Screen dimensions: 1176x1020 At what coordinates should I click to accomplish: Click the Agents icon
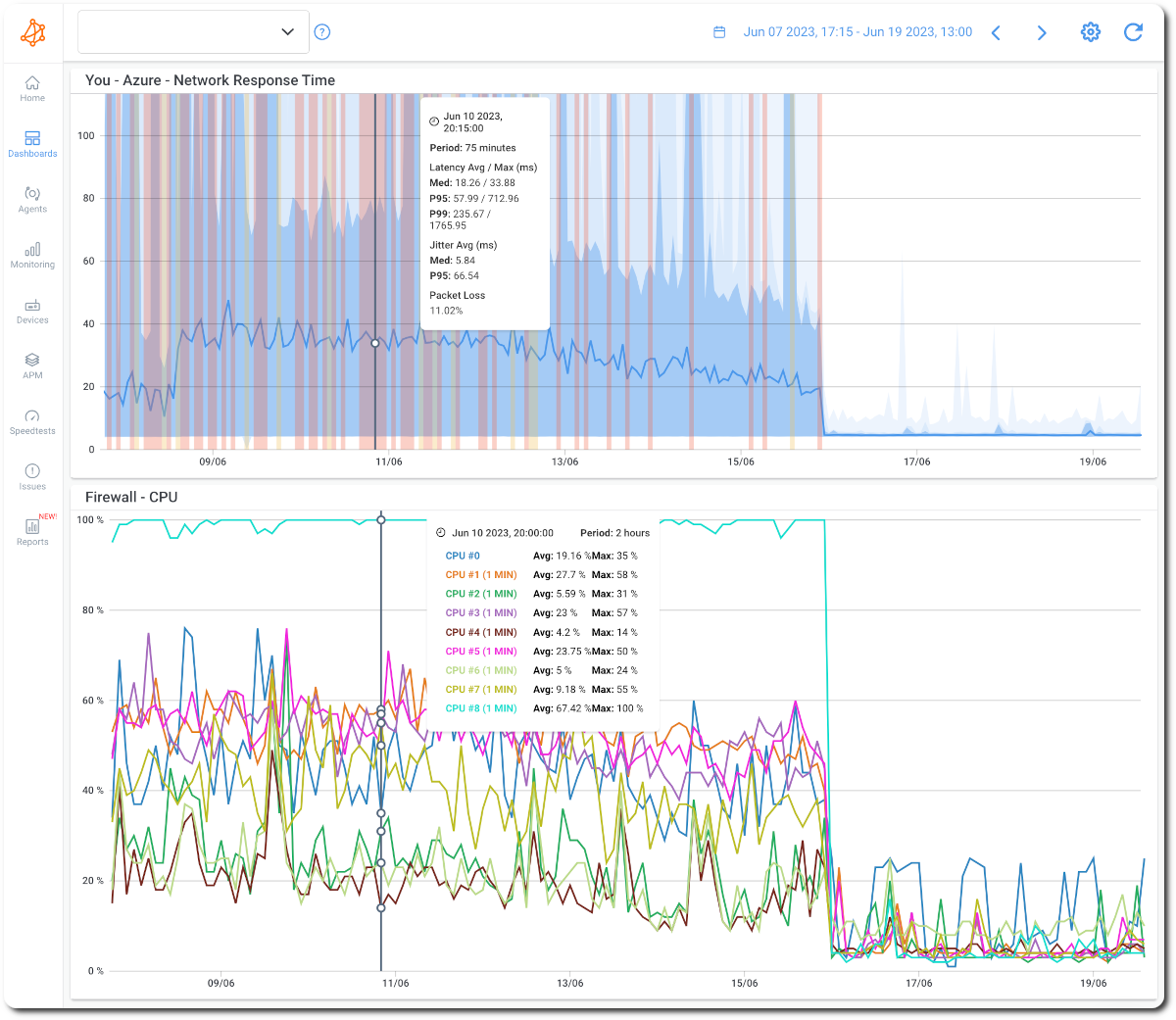[32, 200]
